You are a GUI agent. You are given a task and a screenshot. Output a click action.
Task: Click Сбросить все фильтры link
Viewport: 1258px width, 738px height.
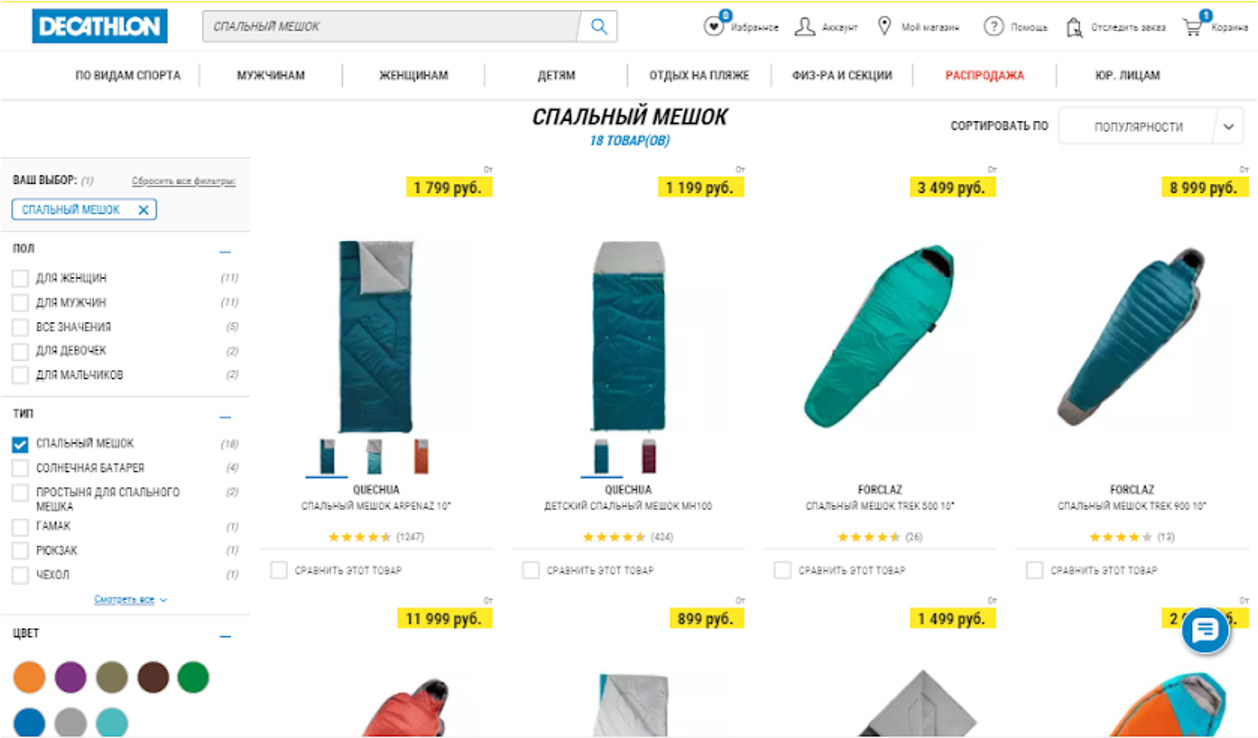(x=184, y=181)
